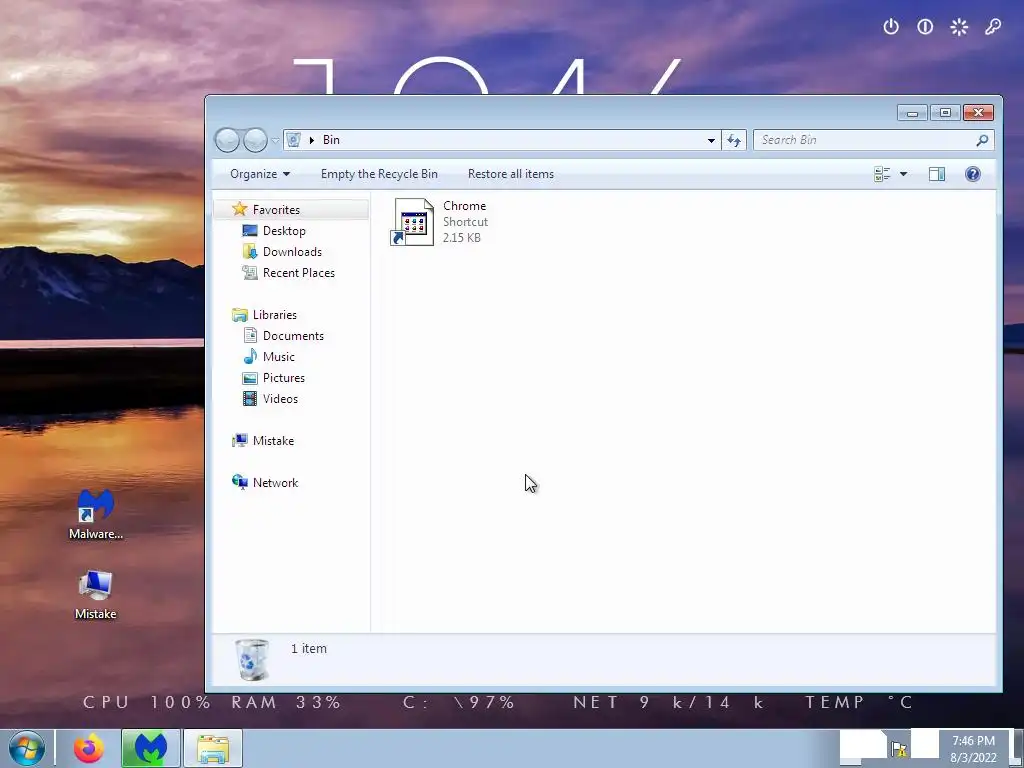Viewport: 1024px width, 768px height.
Task: Change view with the view icon
Action: (882, 174)
